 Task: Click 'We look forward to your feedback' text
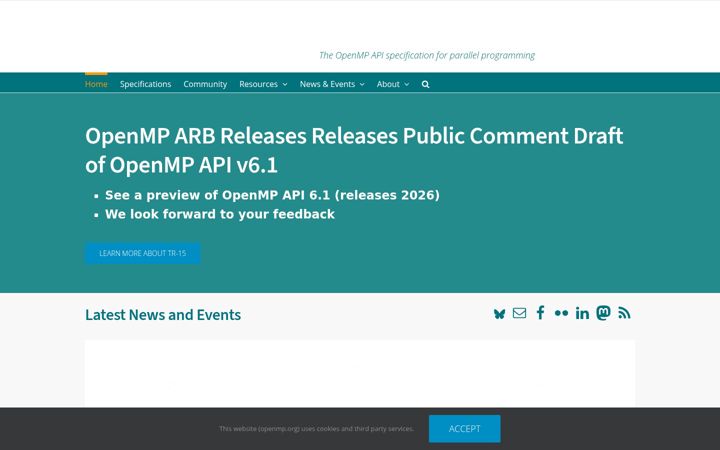(220, 214)
